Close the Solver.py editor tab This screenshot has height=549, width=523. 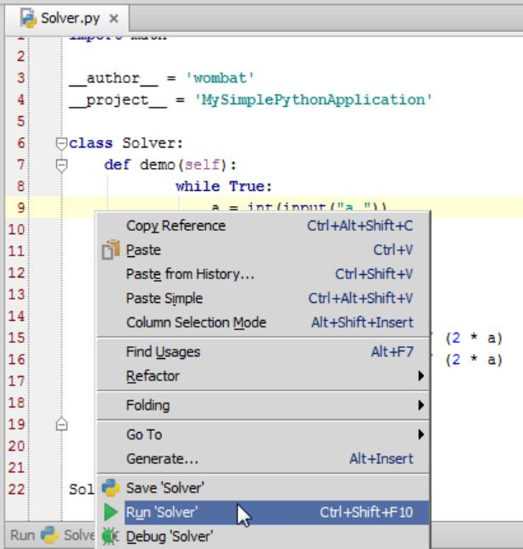click(114, 18)
